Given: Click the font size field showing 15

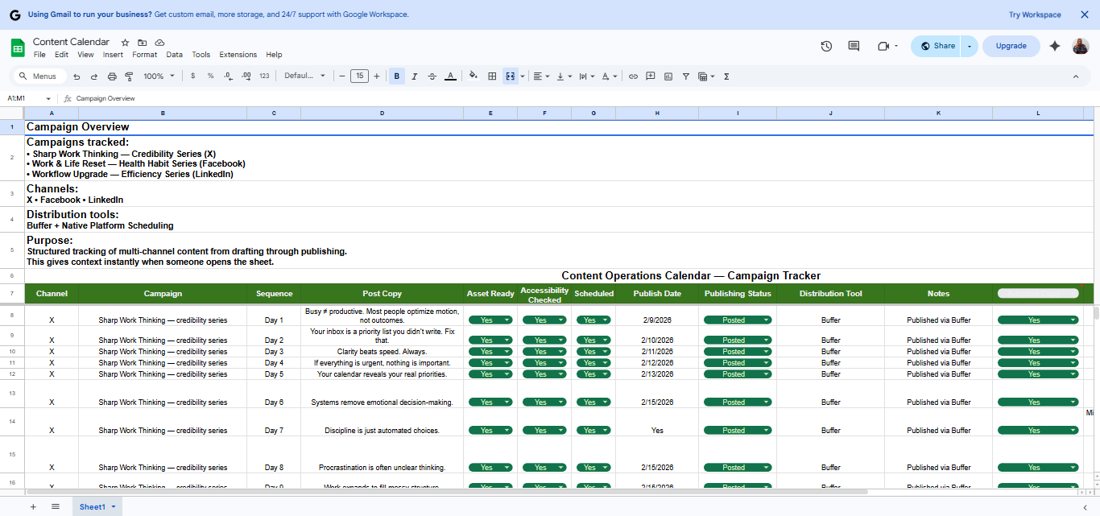Looking at the screenshot, I should (359, 76).
